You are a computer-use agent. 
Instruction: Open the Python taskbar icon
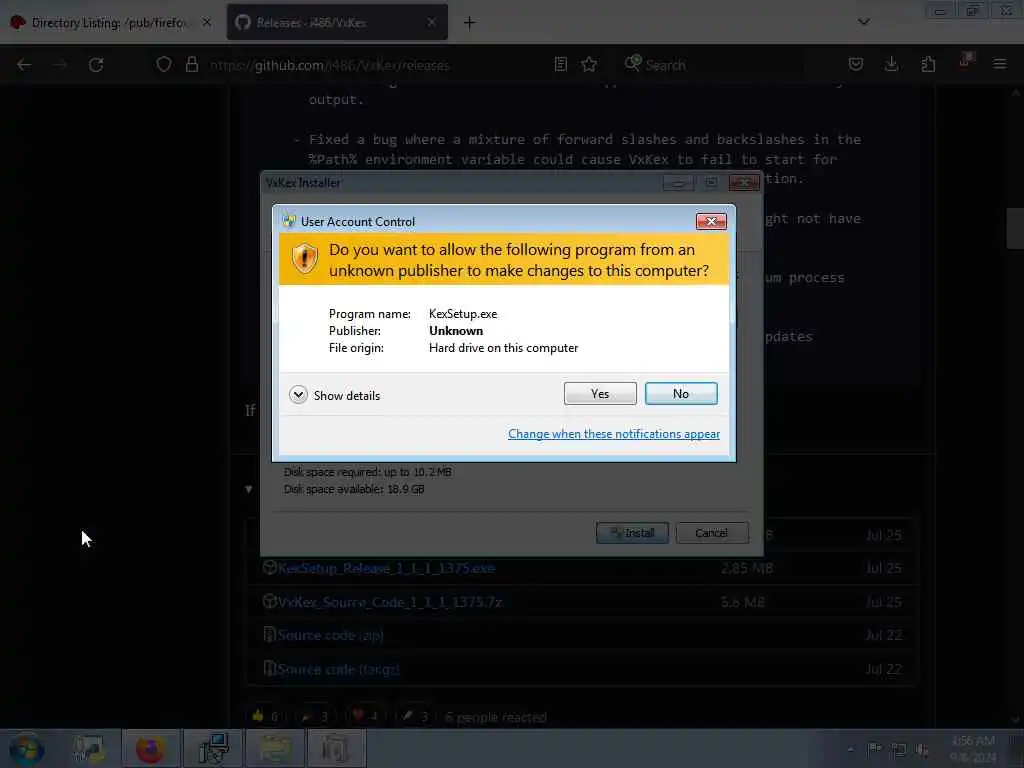tap(88, 749)
